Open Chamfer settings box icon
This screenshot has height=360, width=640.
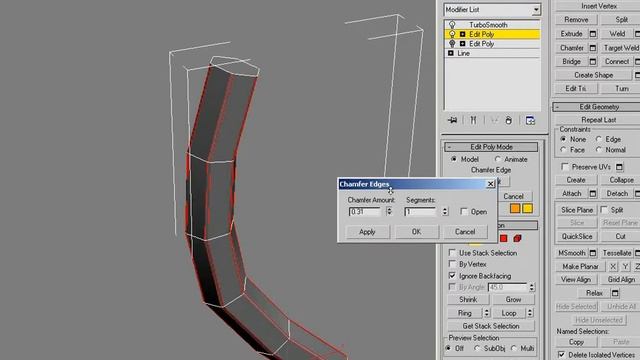pos(593,48)
